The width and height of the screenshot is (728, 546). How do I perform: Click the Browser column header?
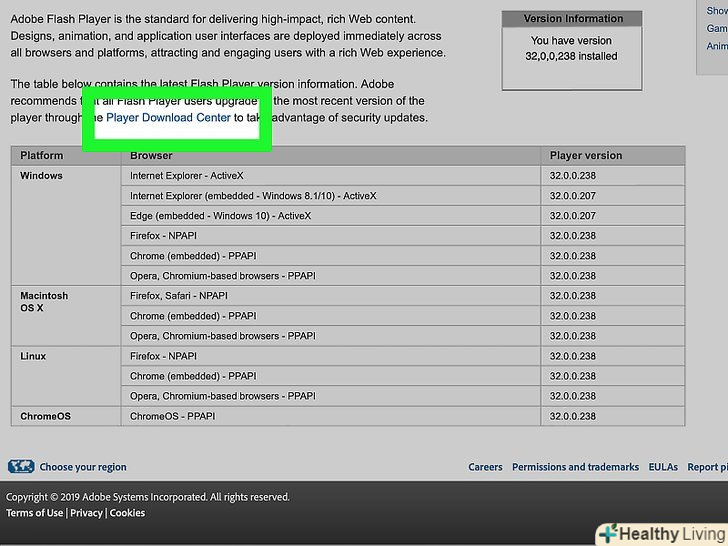331,156
